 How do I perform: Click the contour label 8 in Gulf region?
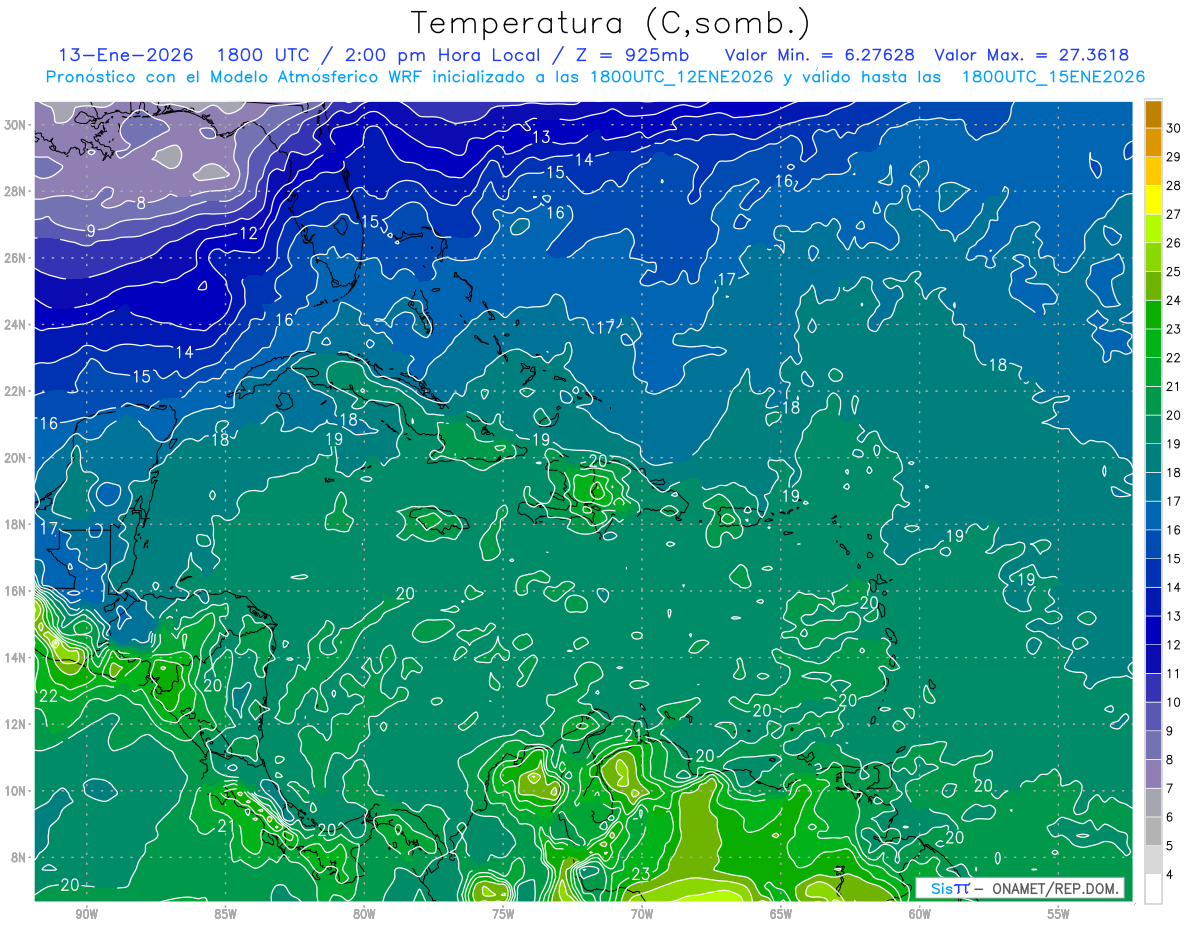pos(141,203)
